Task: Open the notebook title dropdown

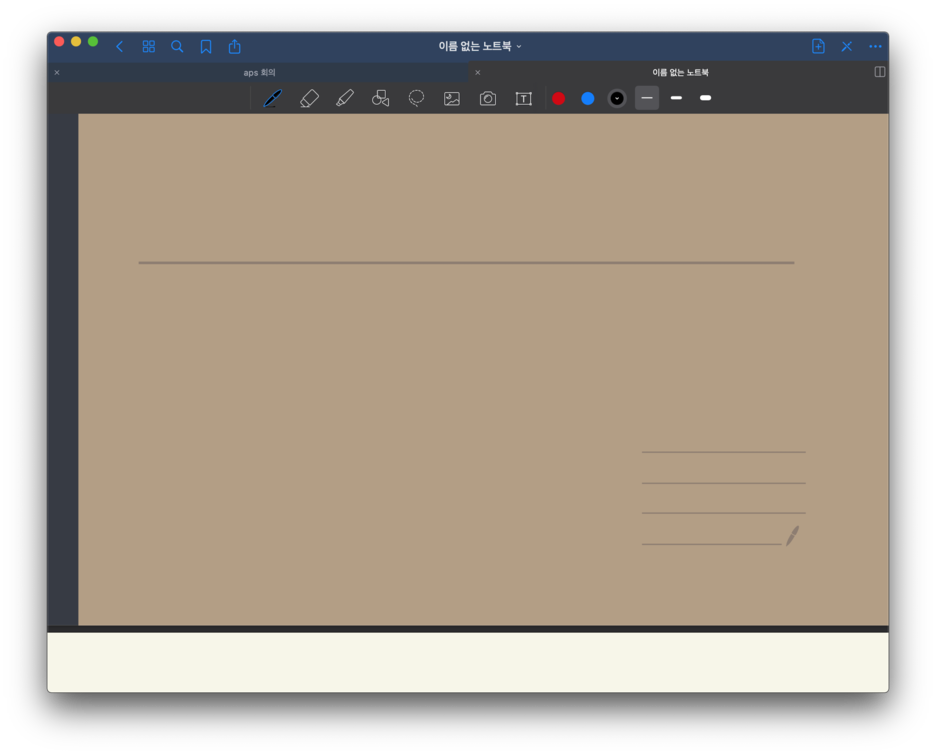Action: coord(480,47)
